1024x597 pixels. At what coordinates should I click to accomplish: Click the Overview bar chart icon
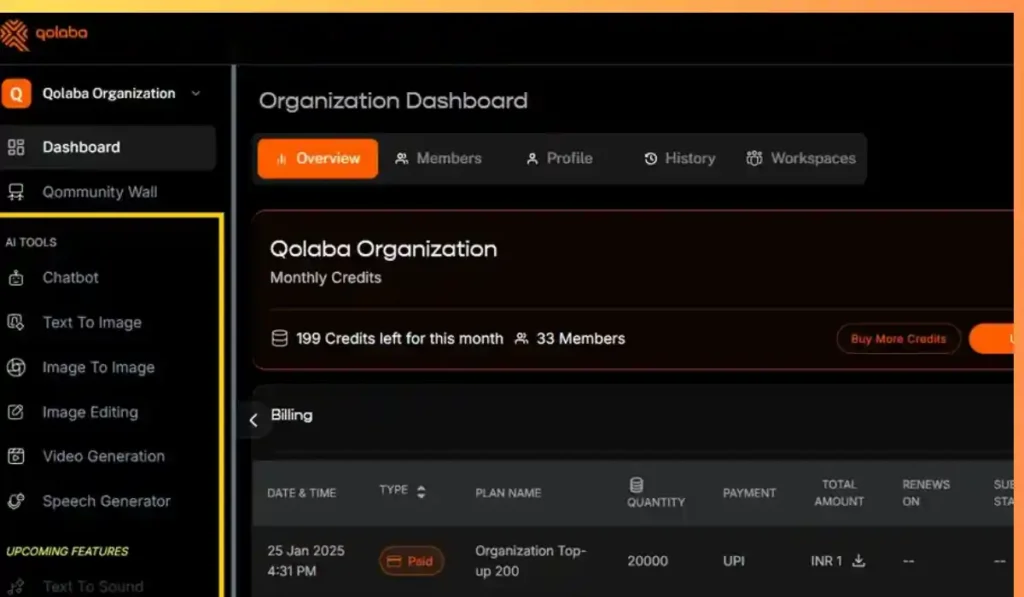pos(282,159)
